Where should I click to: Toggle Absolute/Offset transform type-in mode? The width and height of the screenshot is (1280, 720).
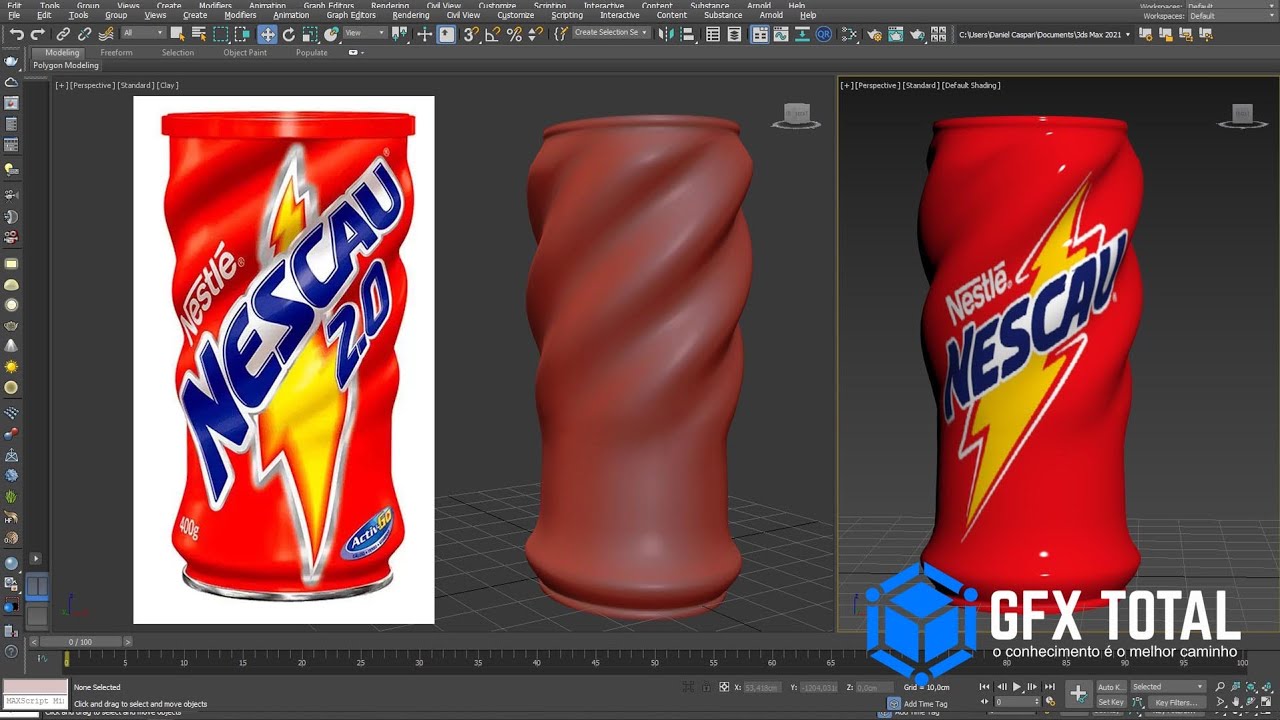[724, 687]
